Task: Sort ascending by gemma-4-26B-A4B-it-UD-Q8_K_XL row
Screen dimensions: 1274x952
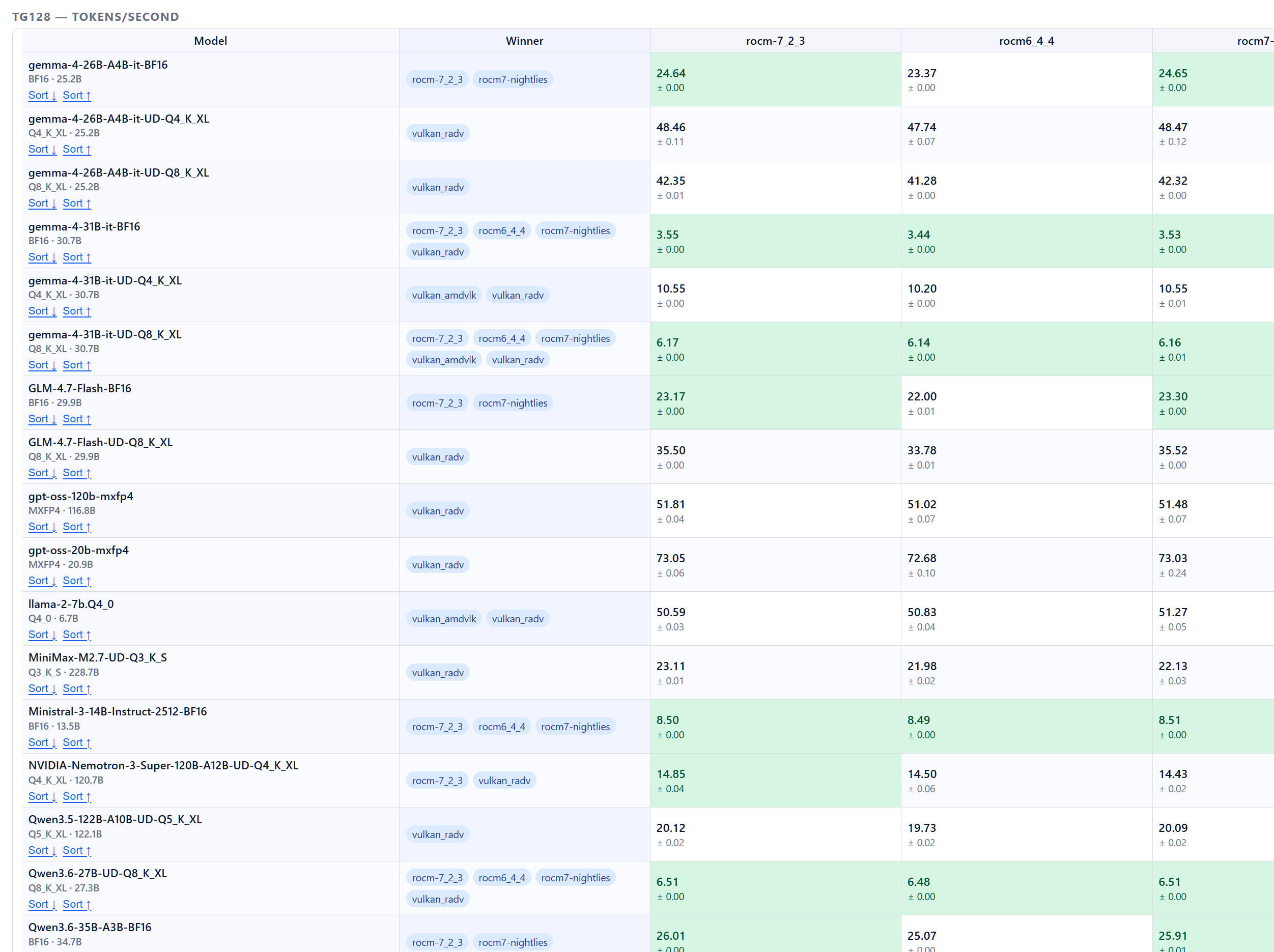Action: (x=76, y=204)
